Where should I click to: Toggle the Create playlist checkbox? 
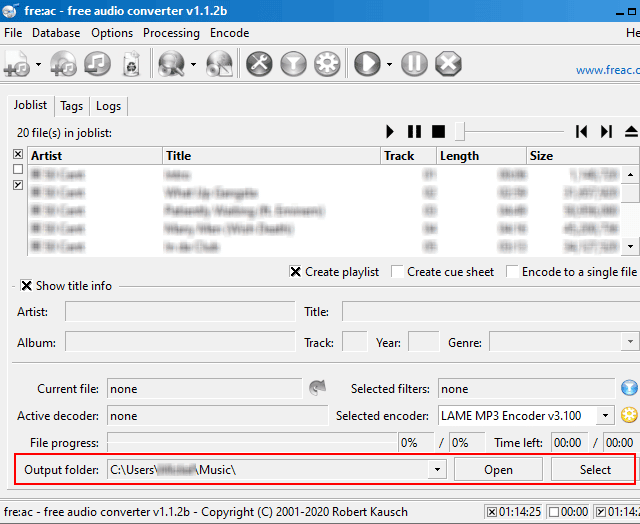click(295, 272)
